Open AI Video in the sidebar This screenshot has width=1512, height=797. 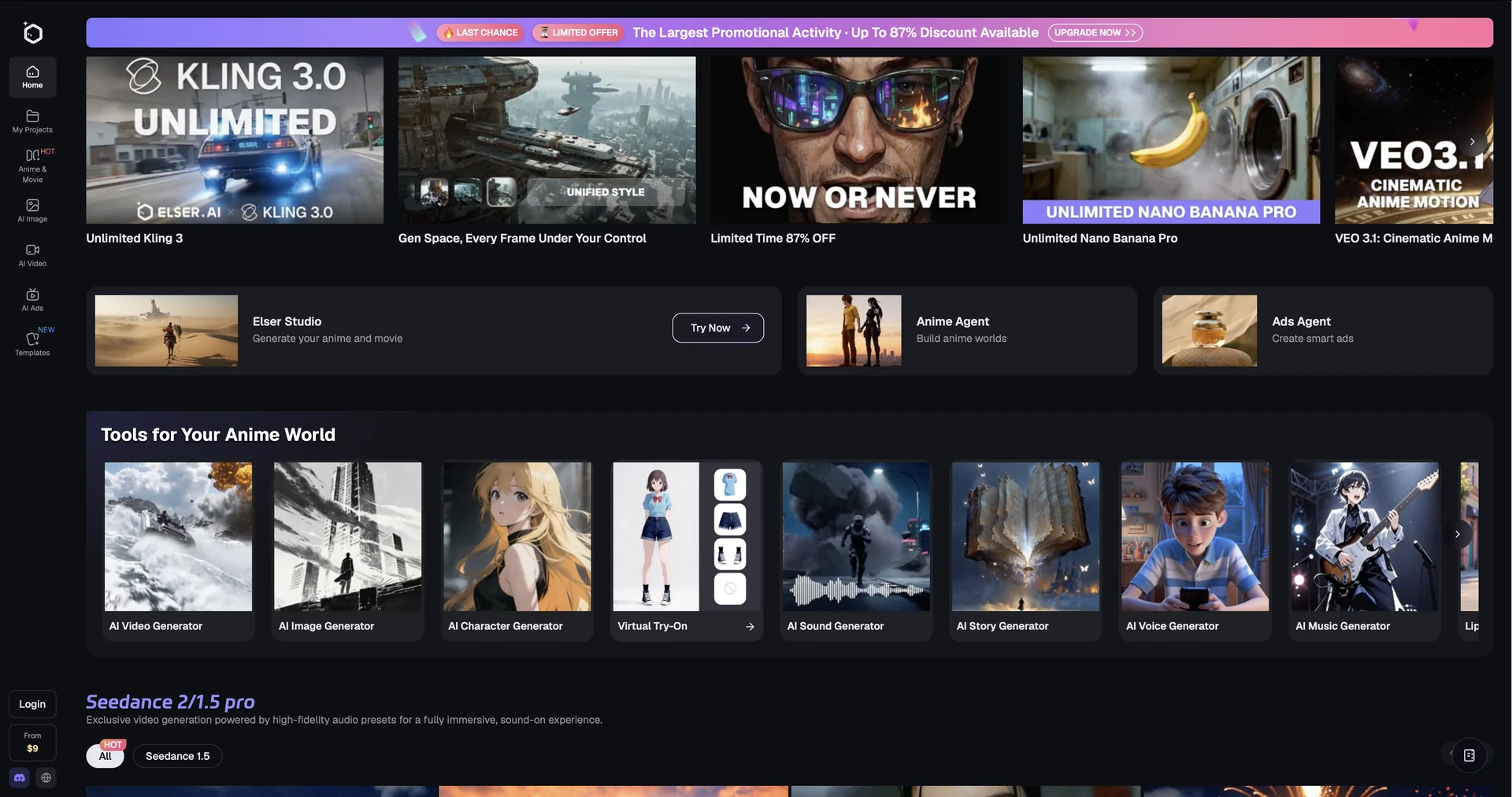32,255
